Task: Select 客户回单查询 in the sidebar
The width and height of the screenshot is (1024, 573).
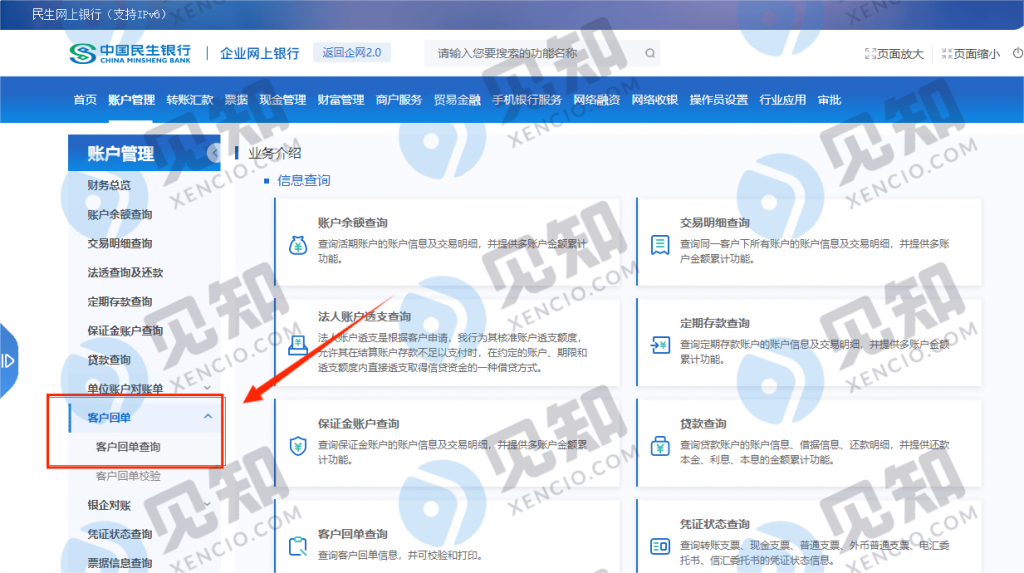Action: (128, 447)
